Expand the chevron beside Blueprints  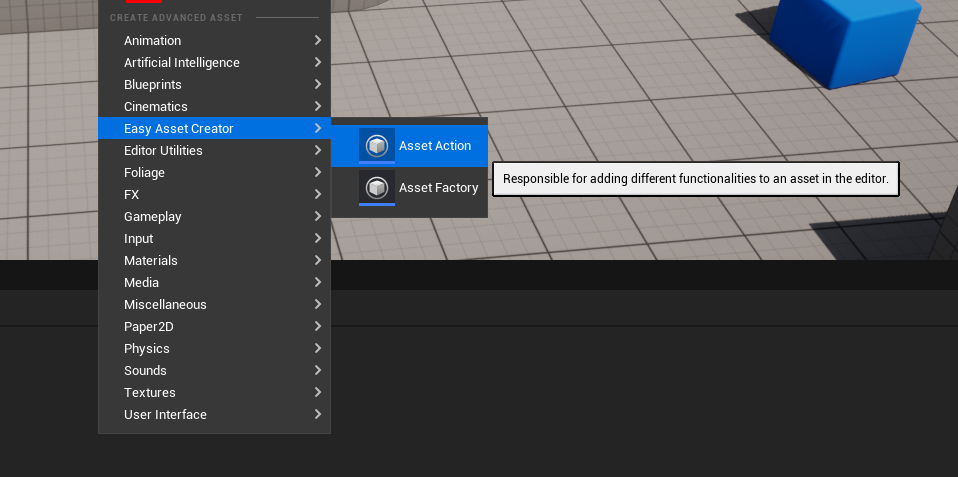[x=318, y=84]
